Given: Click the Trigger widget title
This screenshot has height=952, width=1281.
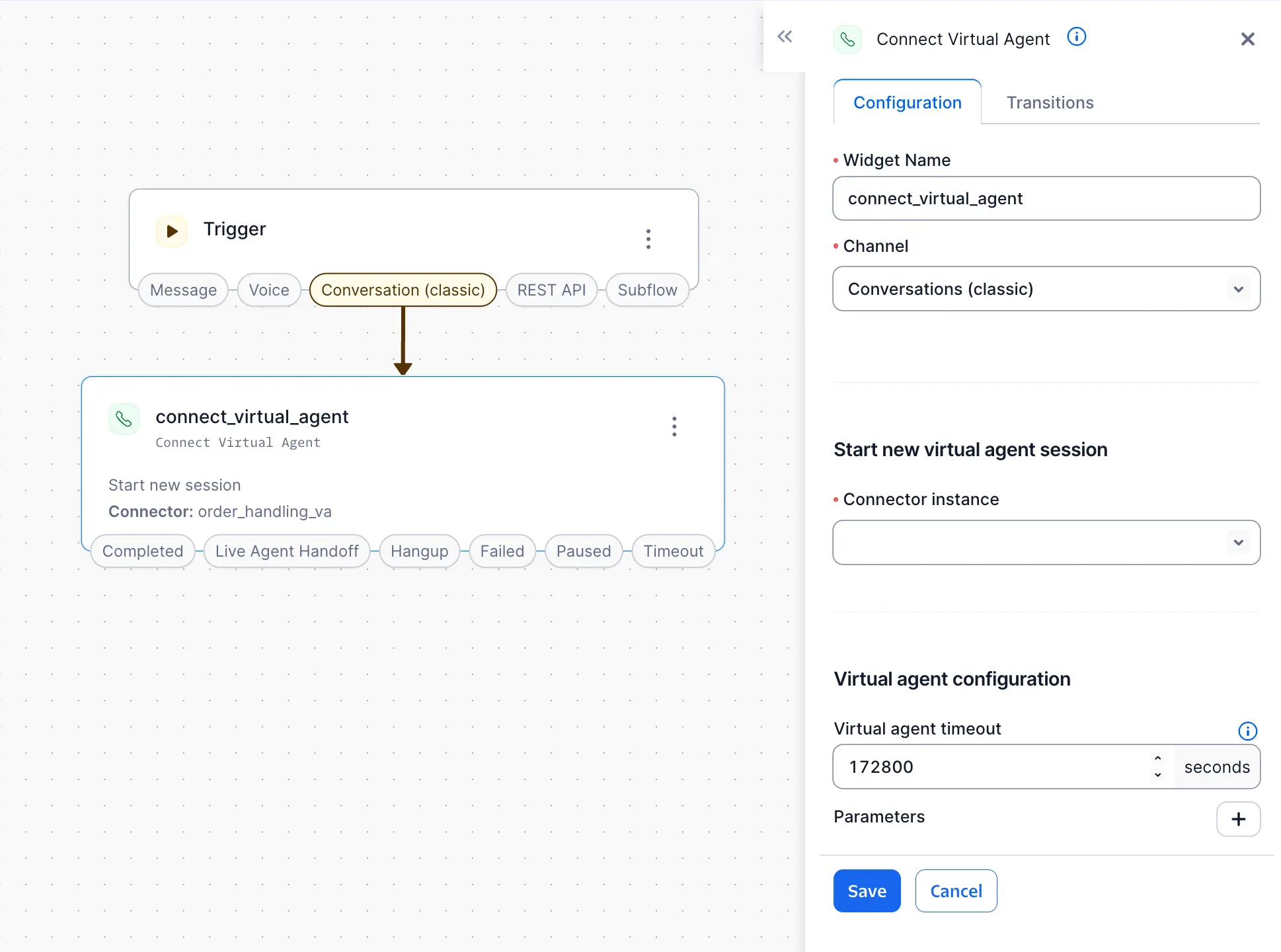Looking at the screenshot, I should [235, 229].
